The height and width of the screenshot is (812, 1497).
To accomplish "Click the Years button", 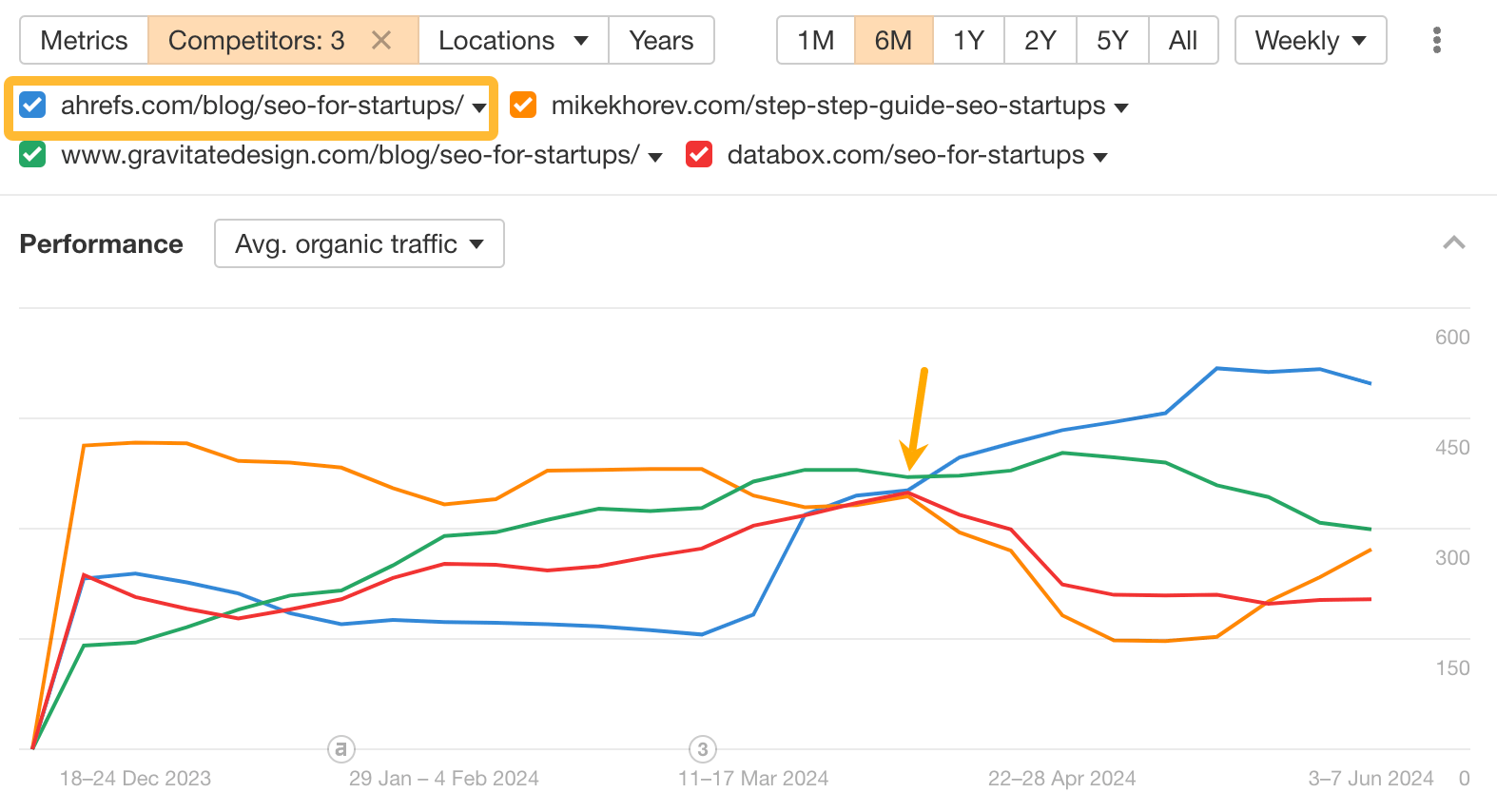I will 661,40.
